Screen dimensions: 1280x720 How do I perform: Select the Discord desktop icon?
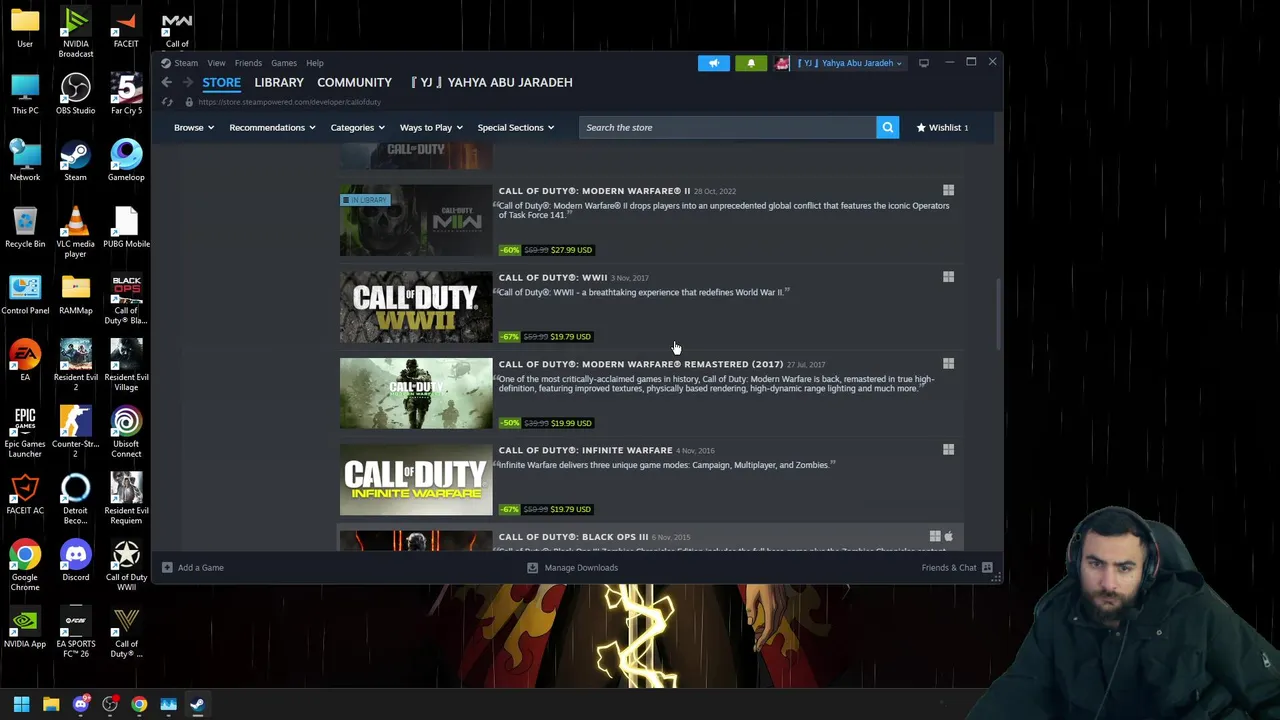pos(75,561)
